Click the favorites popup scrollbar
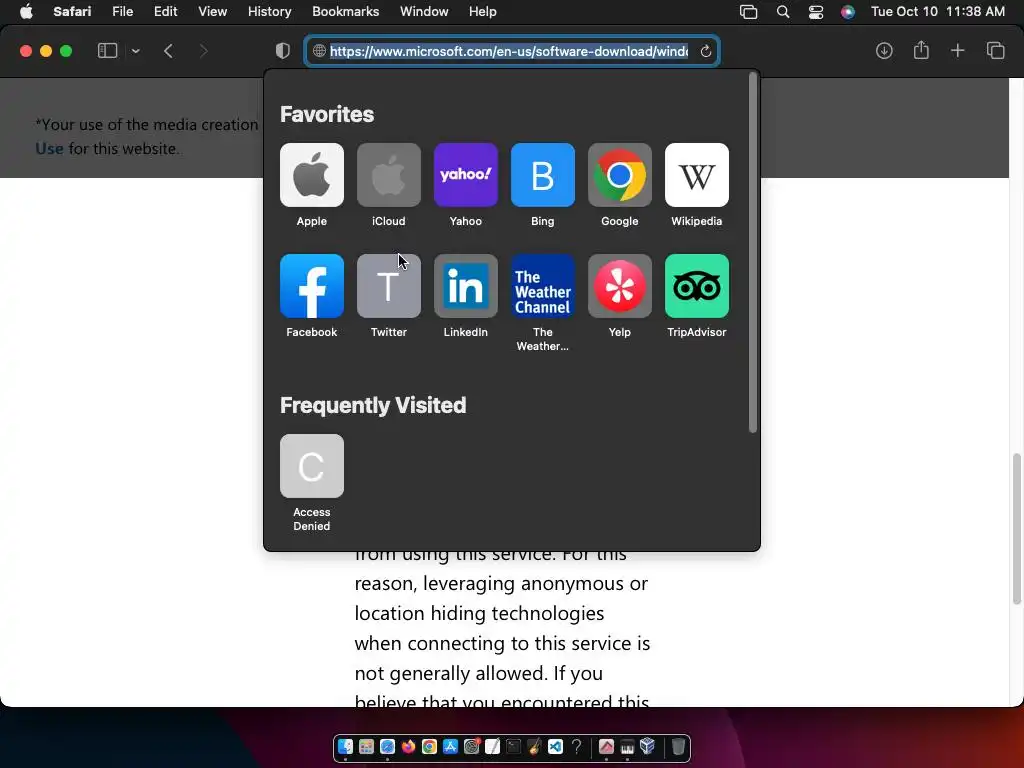1024x768 pixels. [x=753, y=252]
